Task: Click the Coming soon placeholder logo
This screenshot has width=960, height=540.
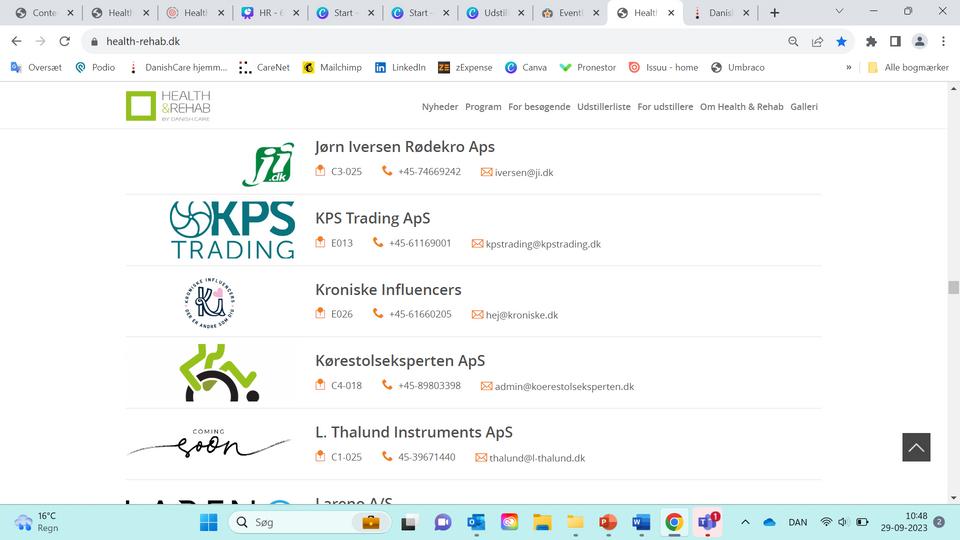Action: 209,443
